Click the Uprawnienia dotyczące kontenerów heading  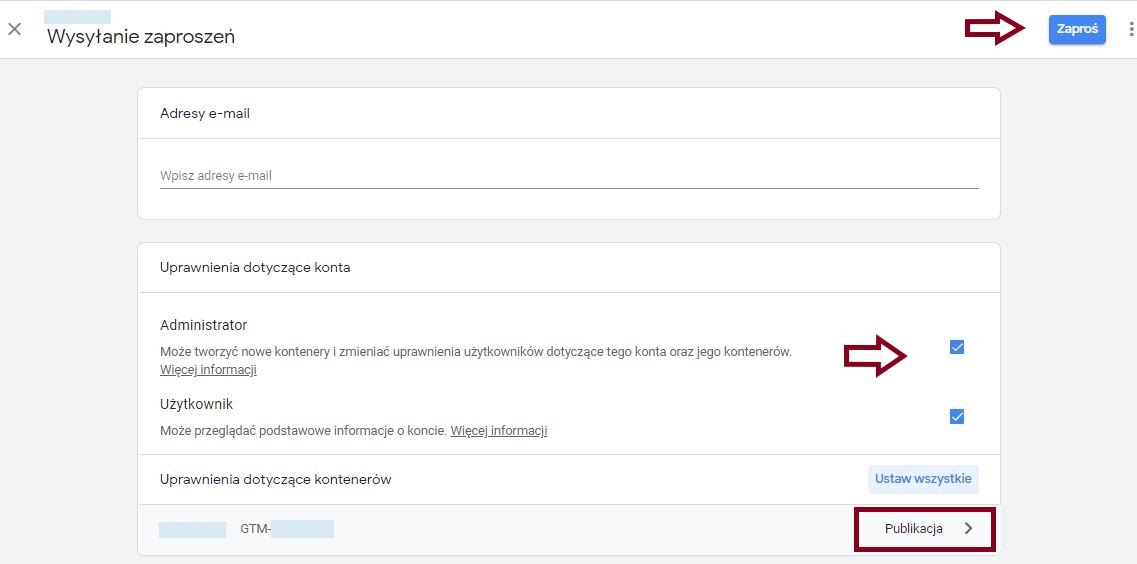click(x=275, y=479)
